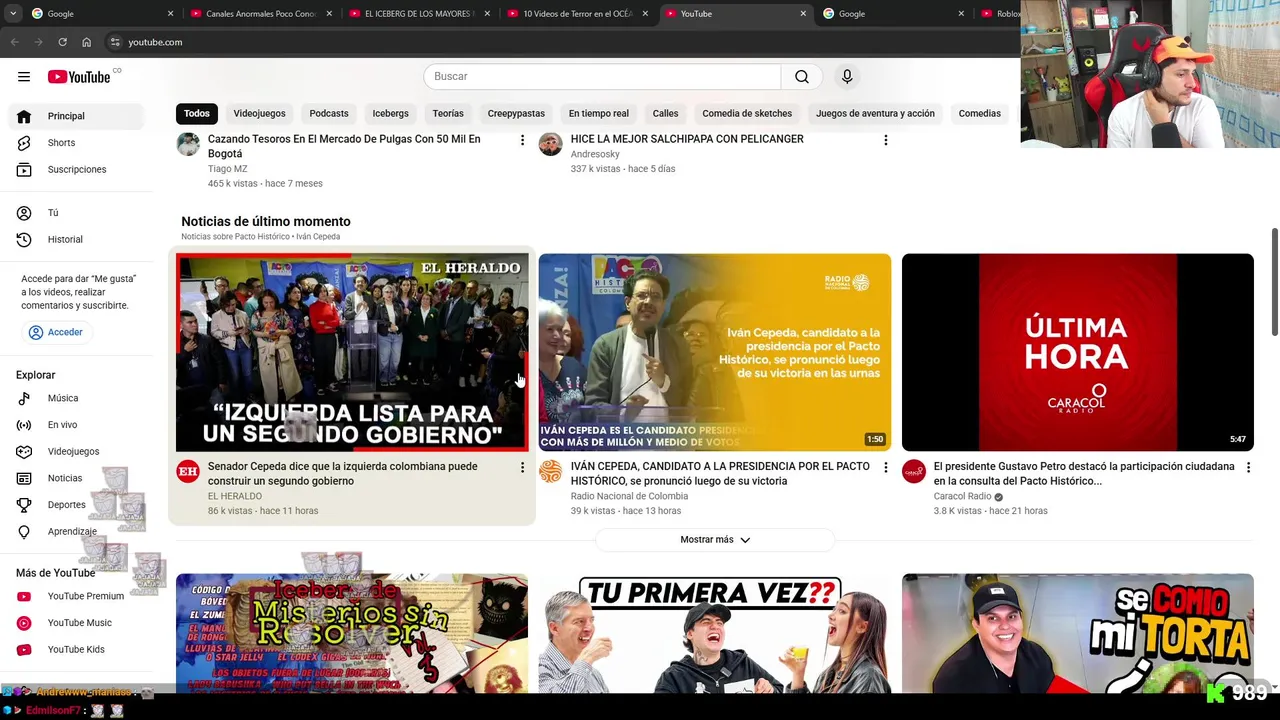The height and width of the screenshot is (720, 1280).
Task: Open Principal home in sidebar
Action: click(x=78, y=116)
